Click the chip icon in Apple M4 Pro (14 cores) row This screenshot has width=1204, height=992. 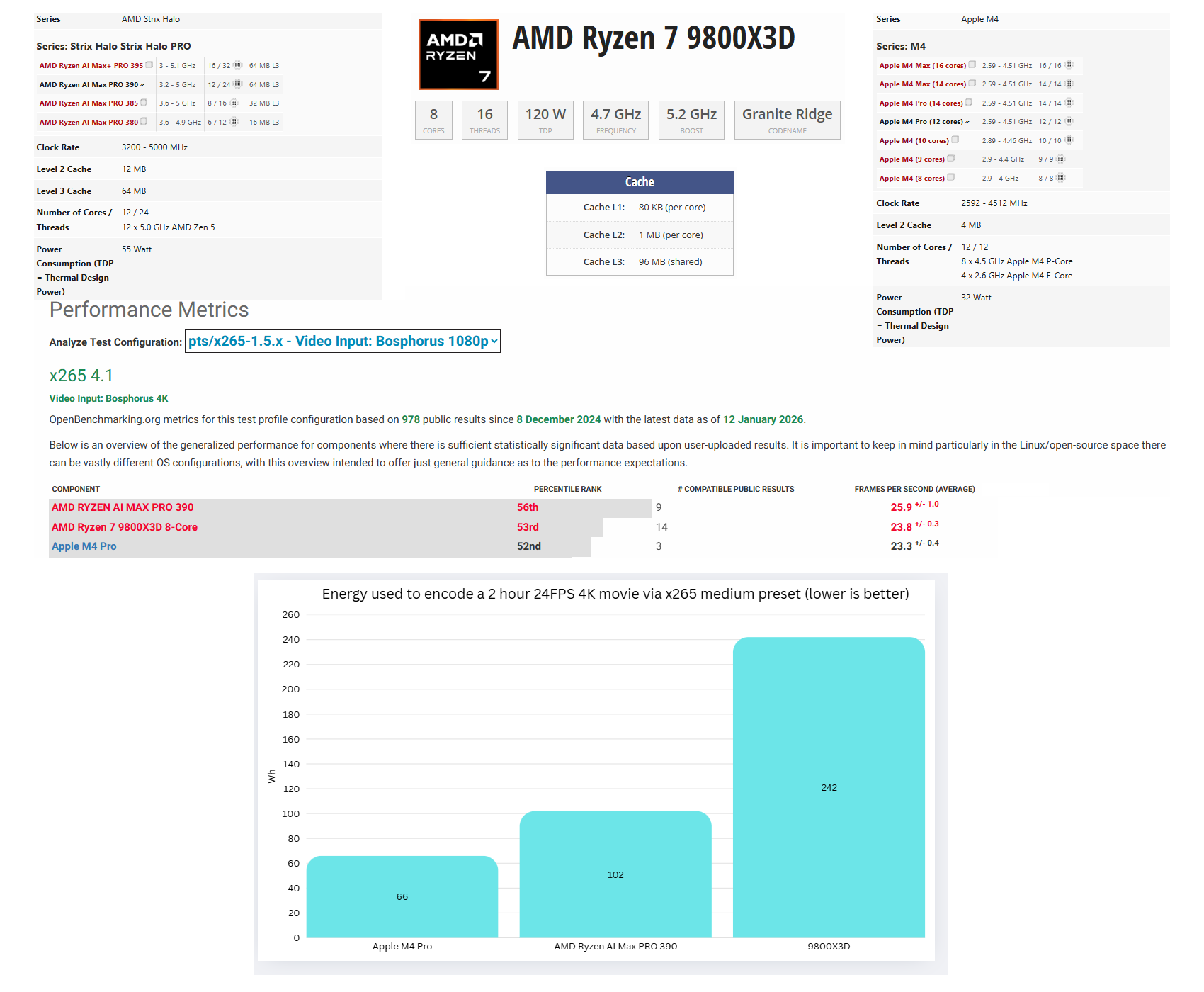pyautogui.click(x=1069, y=103)
